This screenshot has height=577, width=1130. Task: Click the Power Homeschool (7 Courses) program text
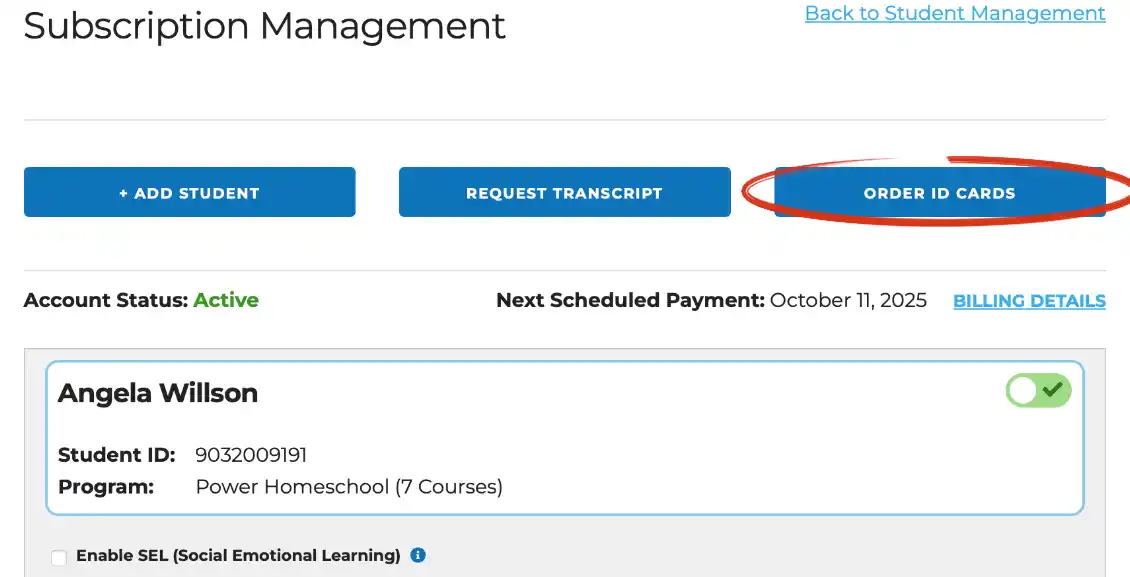(x=350, y=487)
